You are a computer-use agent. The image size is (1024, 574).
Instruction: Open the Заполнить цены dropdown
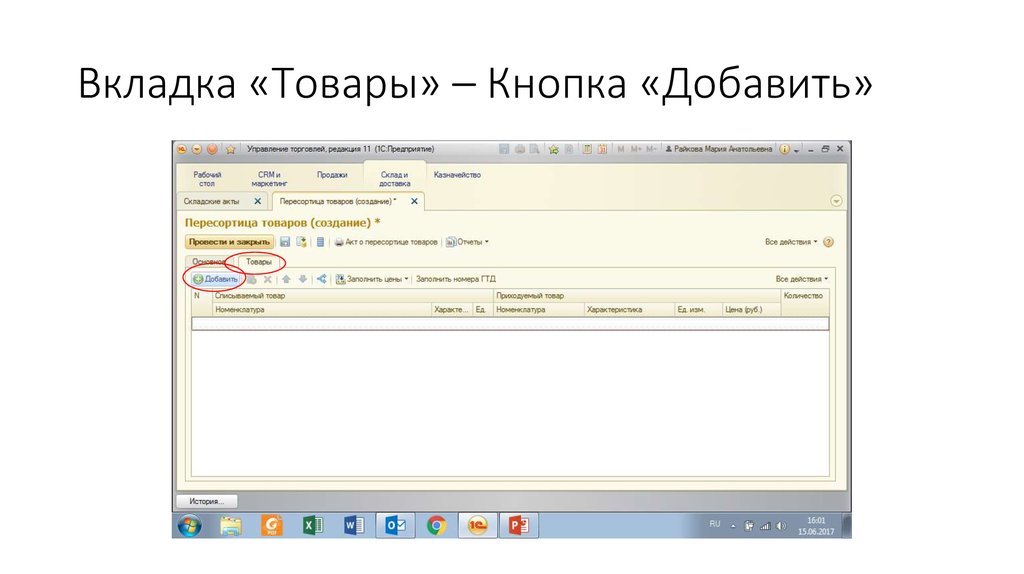pyautogui.click(x=372, y=279)
